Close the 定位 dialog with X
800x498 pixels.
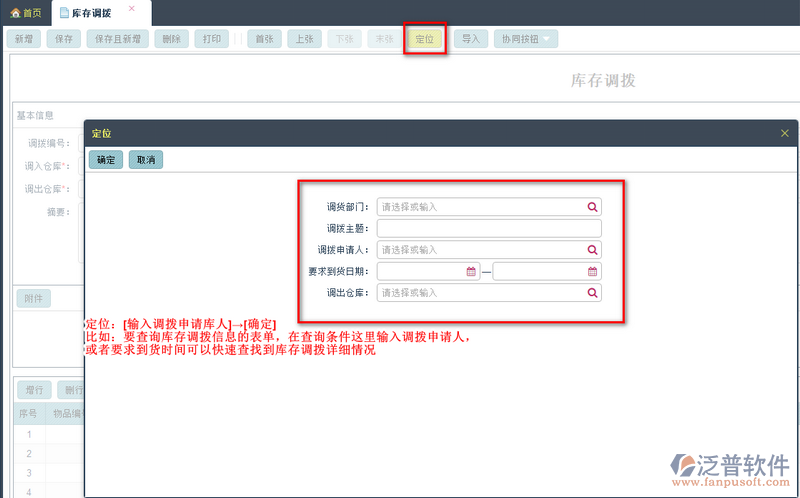tap(785, 134)
